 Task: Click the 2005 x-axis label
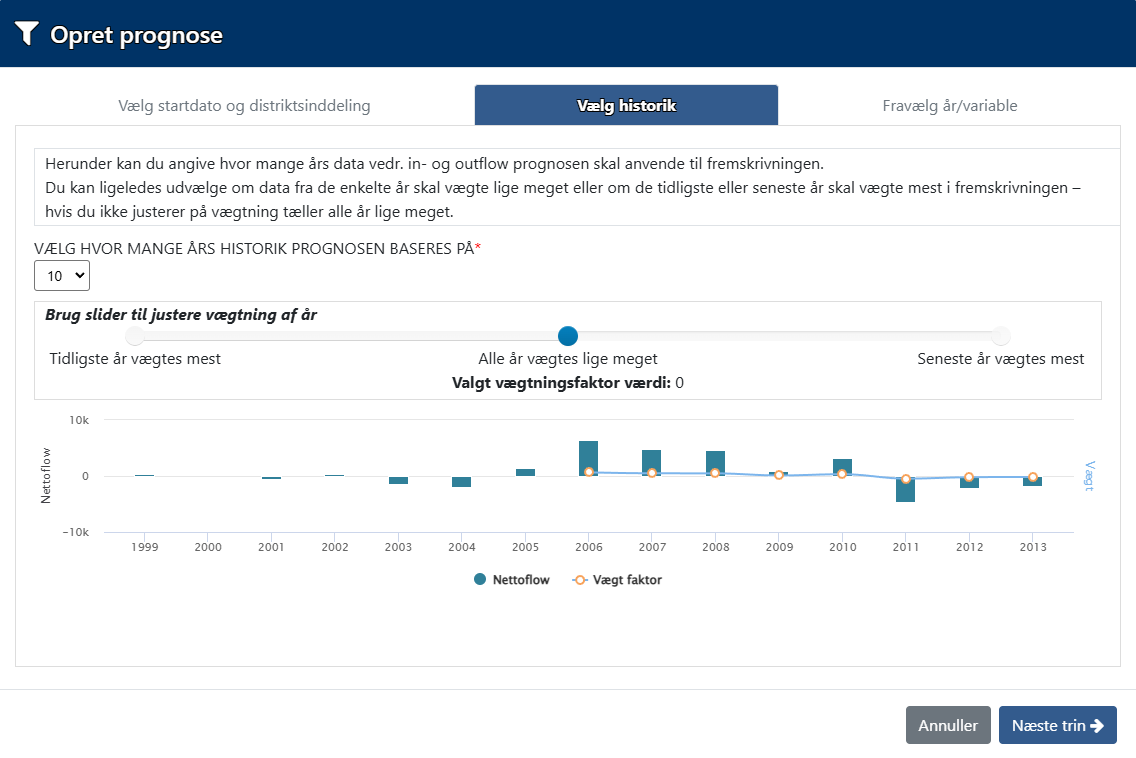coord(525,547)
